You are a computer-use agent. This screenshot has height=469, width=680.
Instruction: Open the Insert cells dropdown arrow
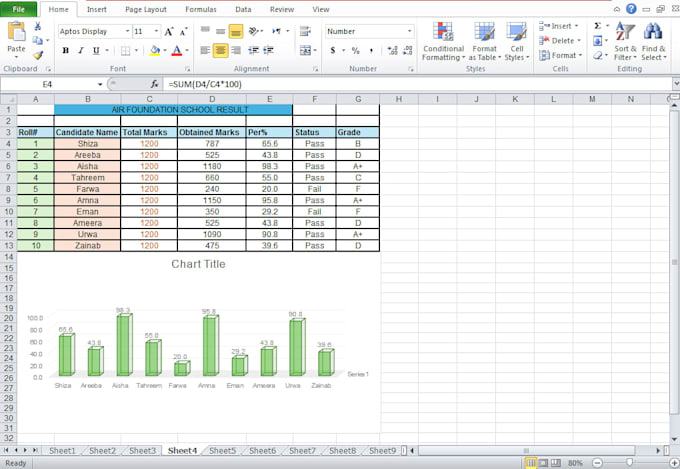pyautogui.click(x=576, y=26)
